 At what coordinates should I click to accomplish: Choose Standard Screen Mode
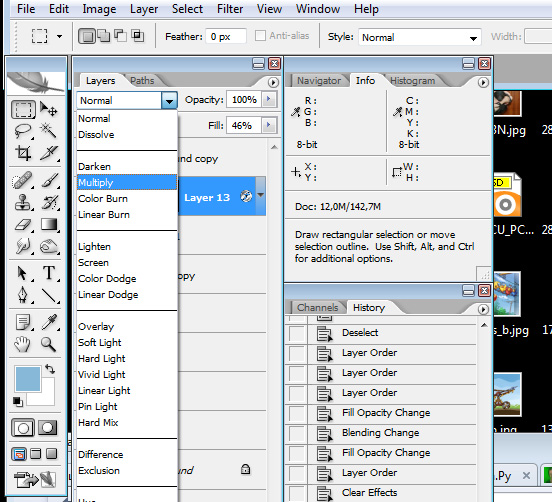pyautogui.click(x=19, y=454)
